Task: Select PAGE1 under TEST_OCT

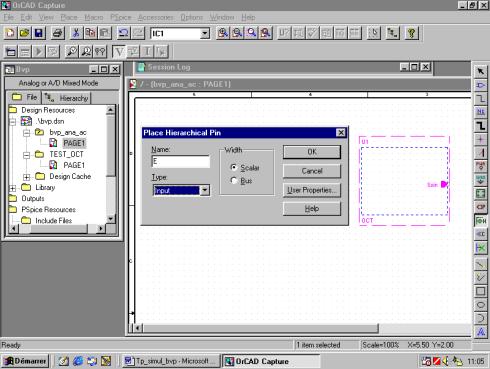Action: coord(74,165)
